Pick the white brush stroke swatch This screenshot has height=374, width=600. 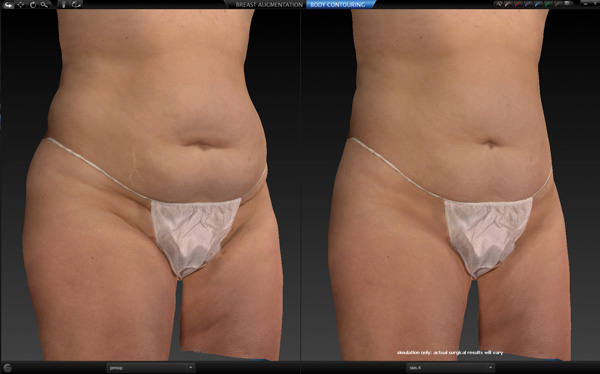coord(507,4)
